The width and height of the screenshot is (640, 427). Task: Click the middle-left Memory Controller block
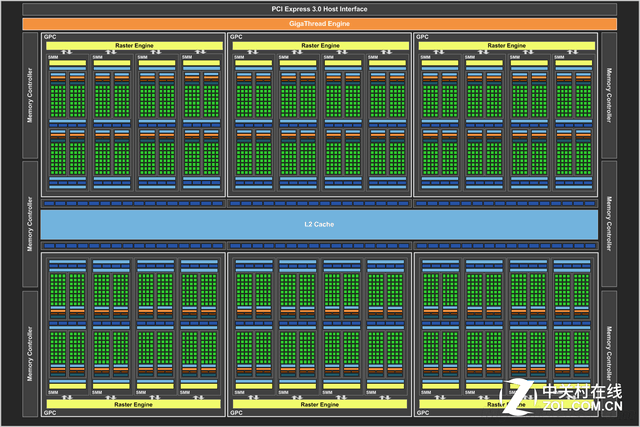click(30, 224)
